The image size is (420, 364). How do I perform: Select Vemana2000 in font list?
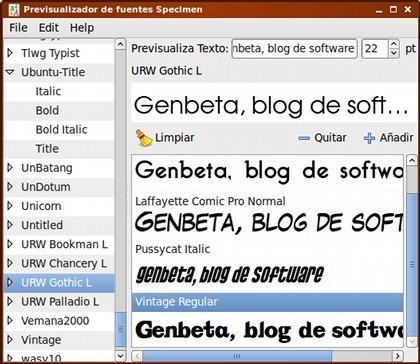coord(55,321)
